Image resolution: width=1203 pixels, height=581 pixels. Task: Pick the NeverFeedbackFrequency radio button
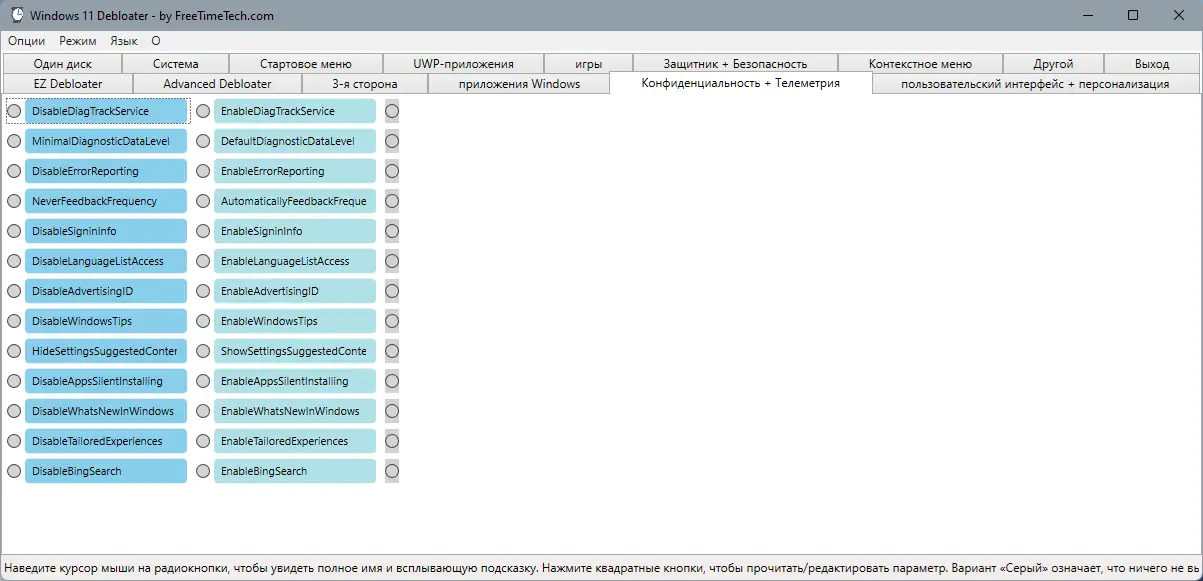[x=14, y=201]
